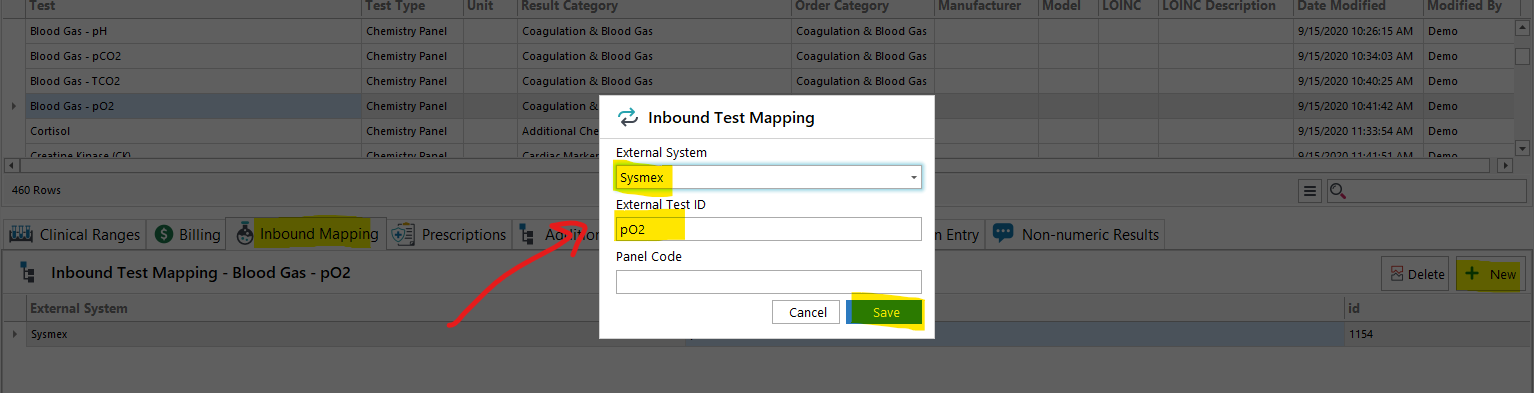Open the Non-numeric Results tab

1075,234
